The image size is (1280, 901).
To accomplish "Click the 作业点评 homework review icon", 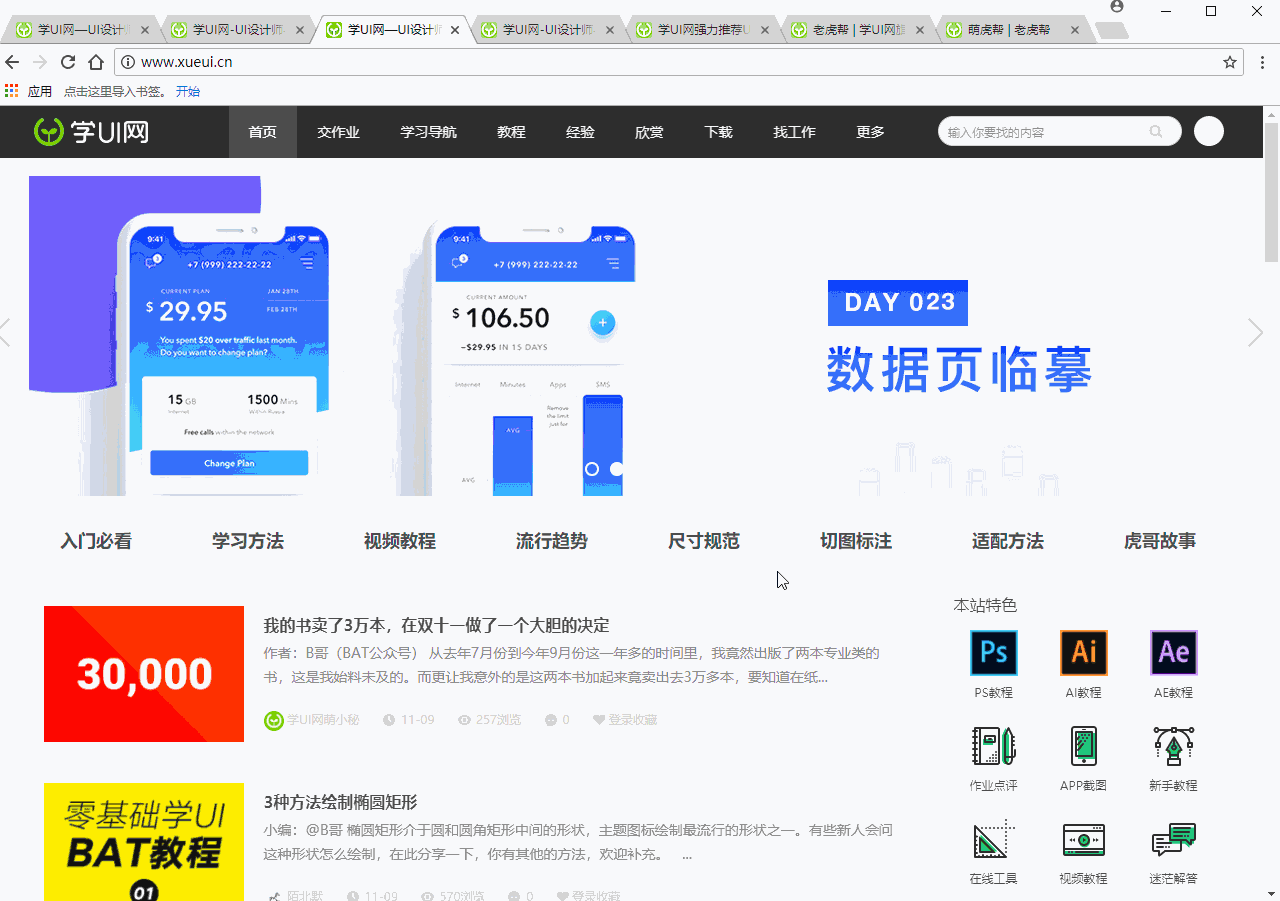I will click(x=993, y=746).
